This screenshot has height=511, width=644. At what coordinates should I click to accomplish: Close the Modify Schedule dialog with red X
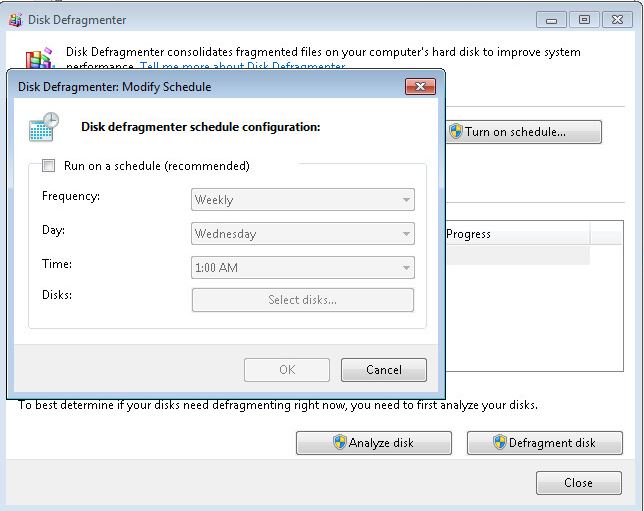point(420,87)
